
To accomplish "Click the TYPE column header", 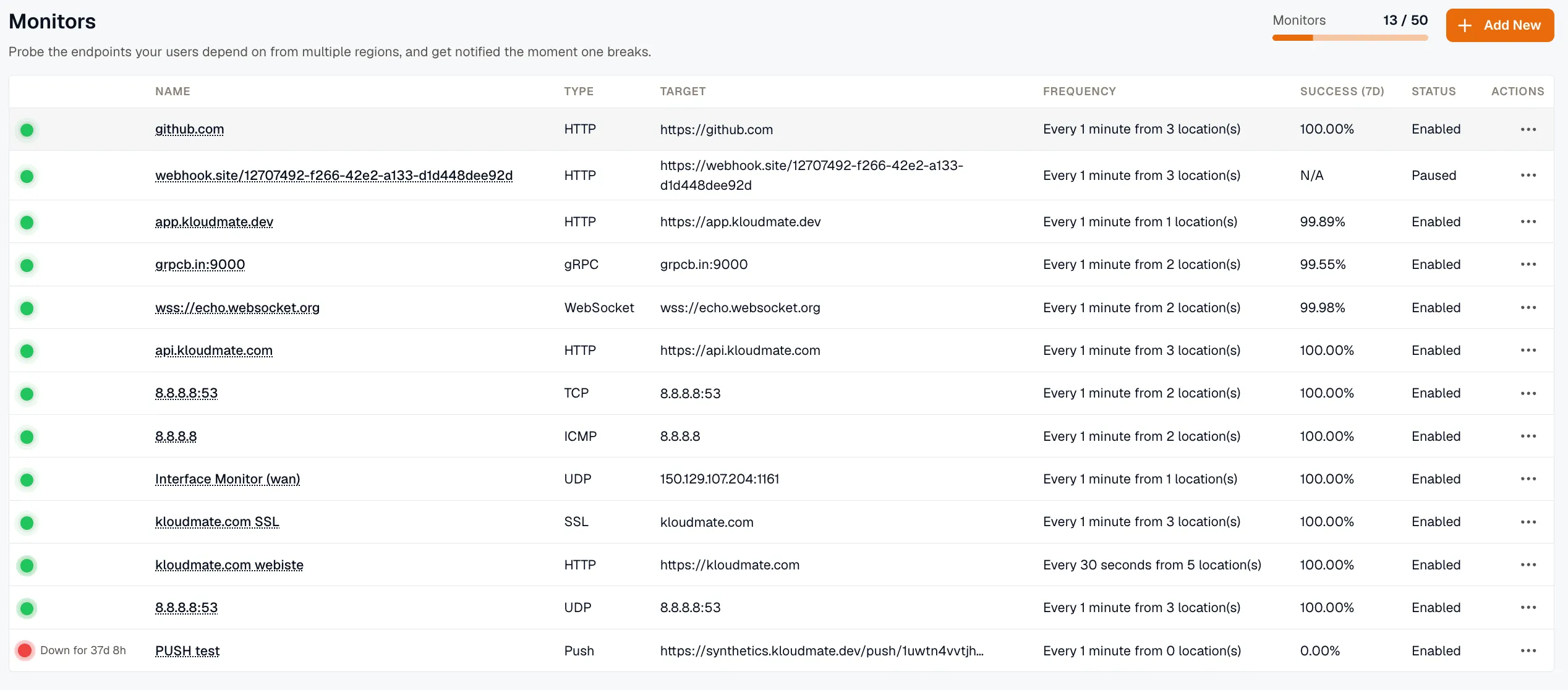I will point(579,92).
